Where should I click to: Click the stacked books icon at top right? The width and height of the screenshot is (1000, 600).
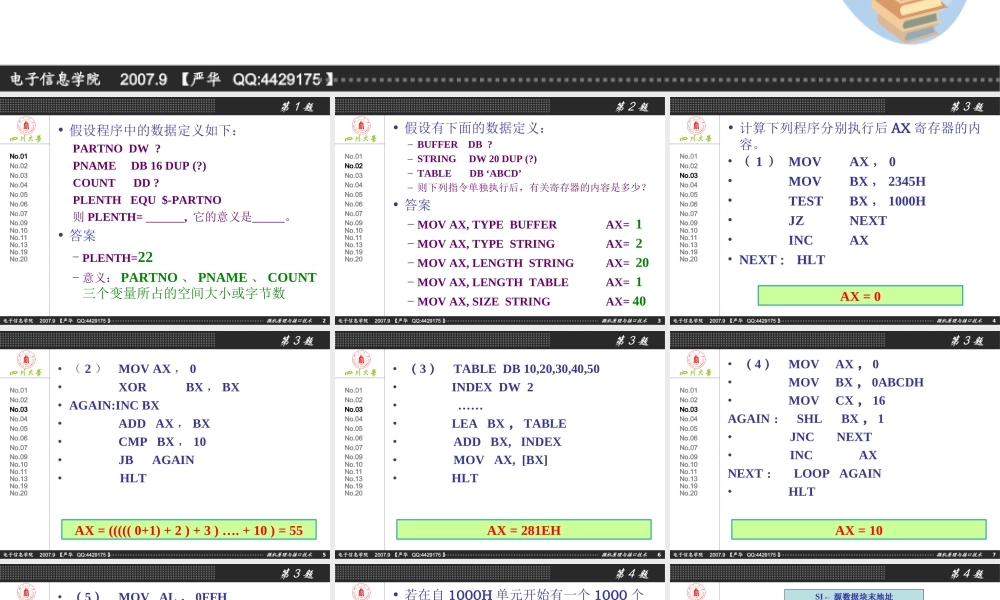click(x=903, y=20)
